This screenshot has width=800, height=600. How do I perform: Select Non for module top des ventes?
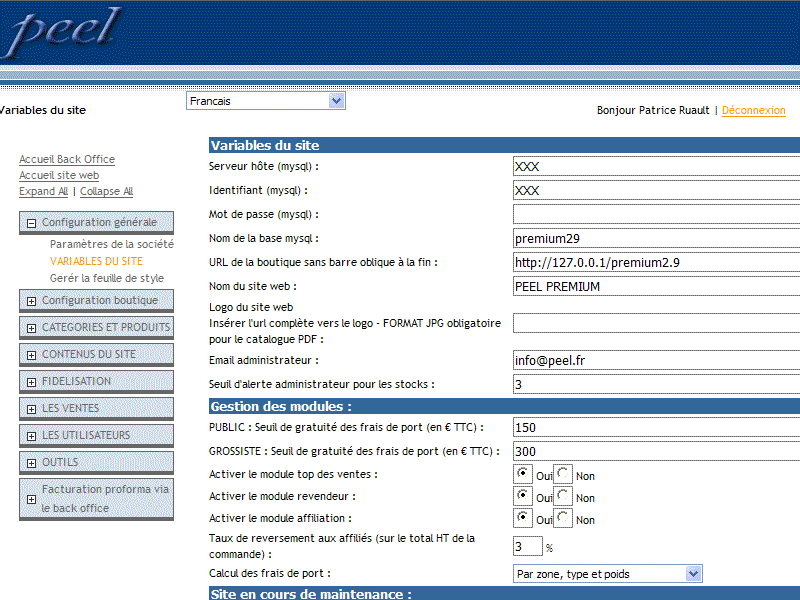(x=563, y=474)
